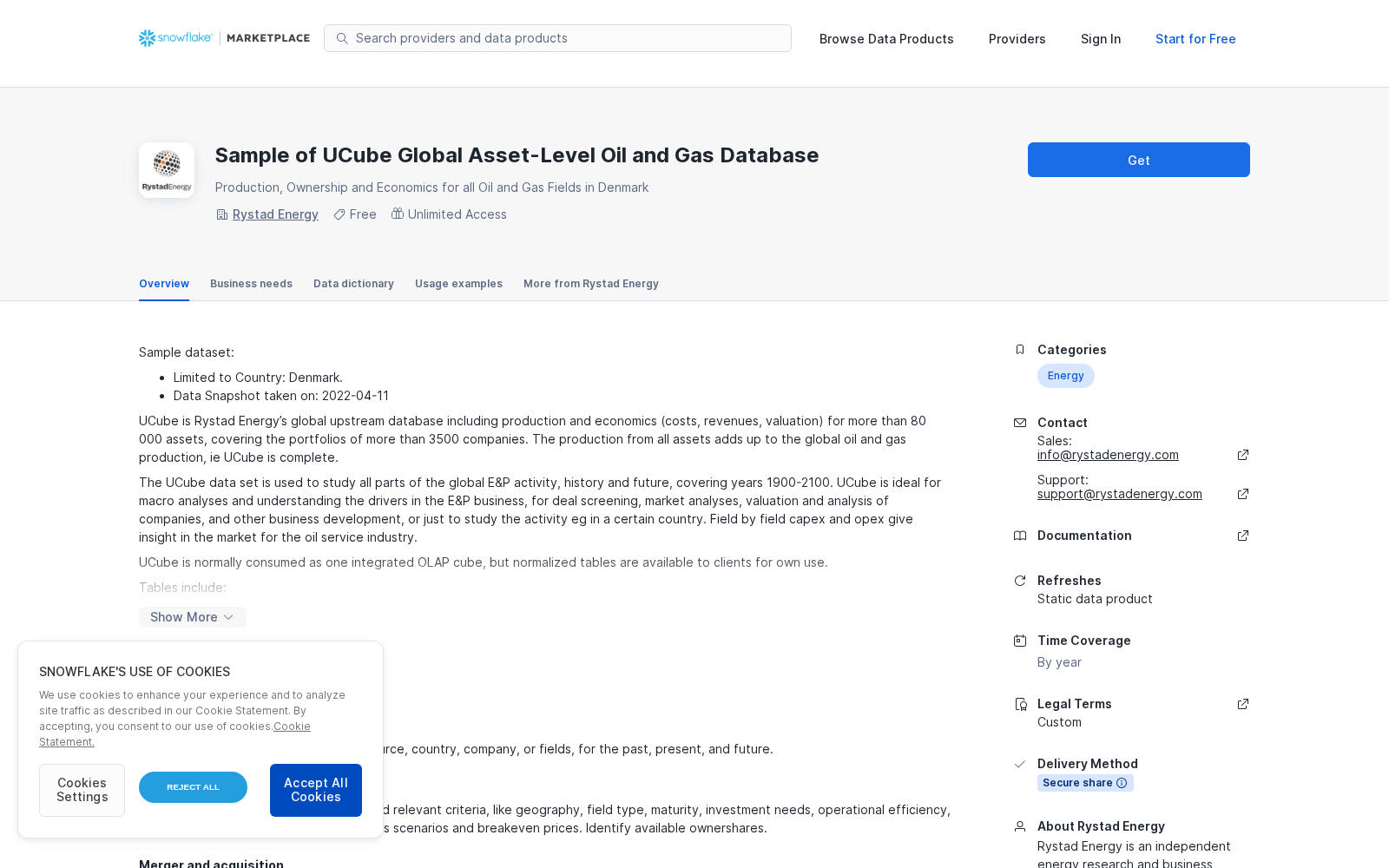Open the Data dictionary tab
Image resolution: width=1389 pixels, height=868 pixels.
click(353, 284)
